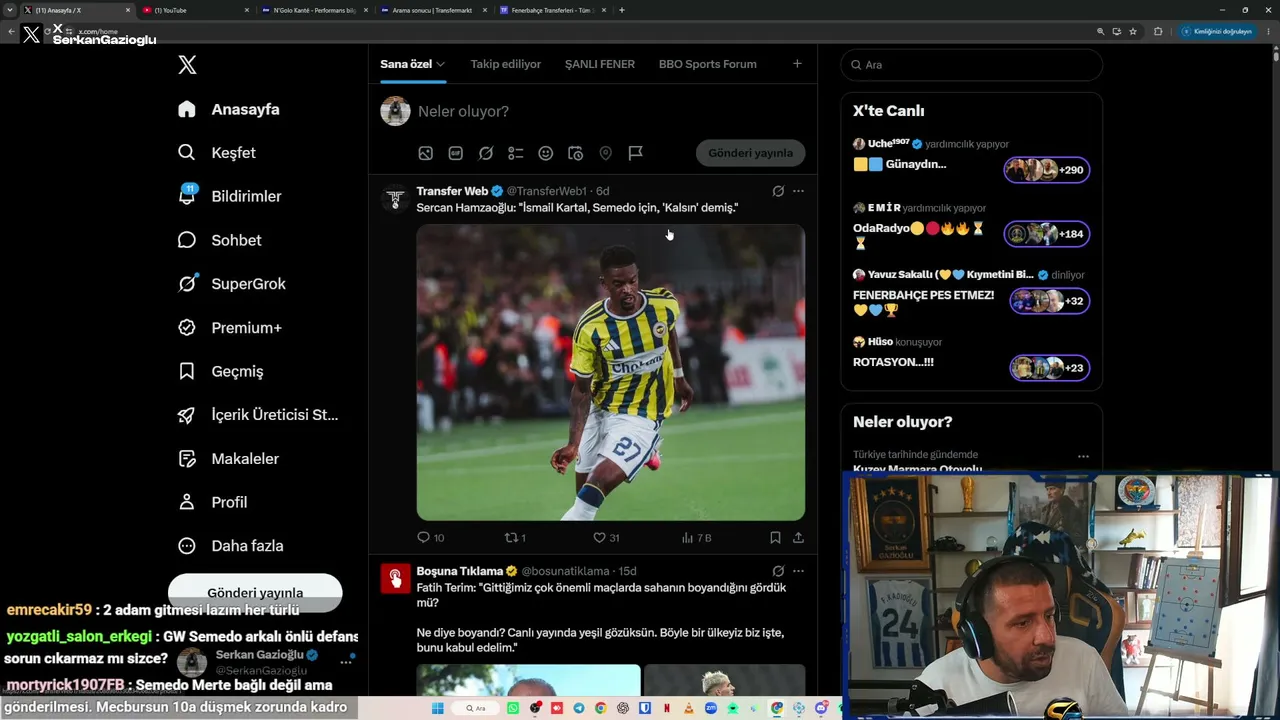
Task: Open more options on Boşuna Tıklama post
Action: tap(798, 571)
